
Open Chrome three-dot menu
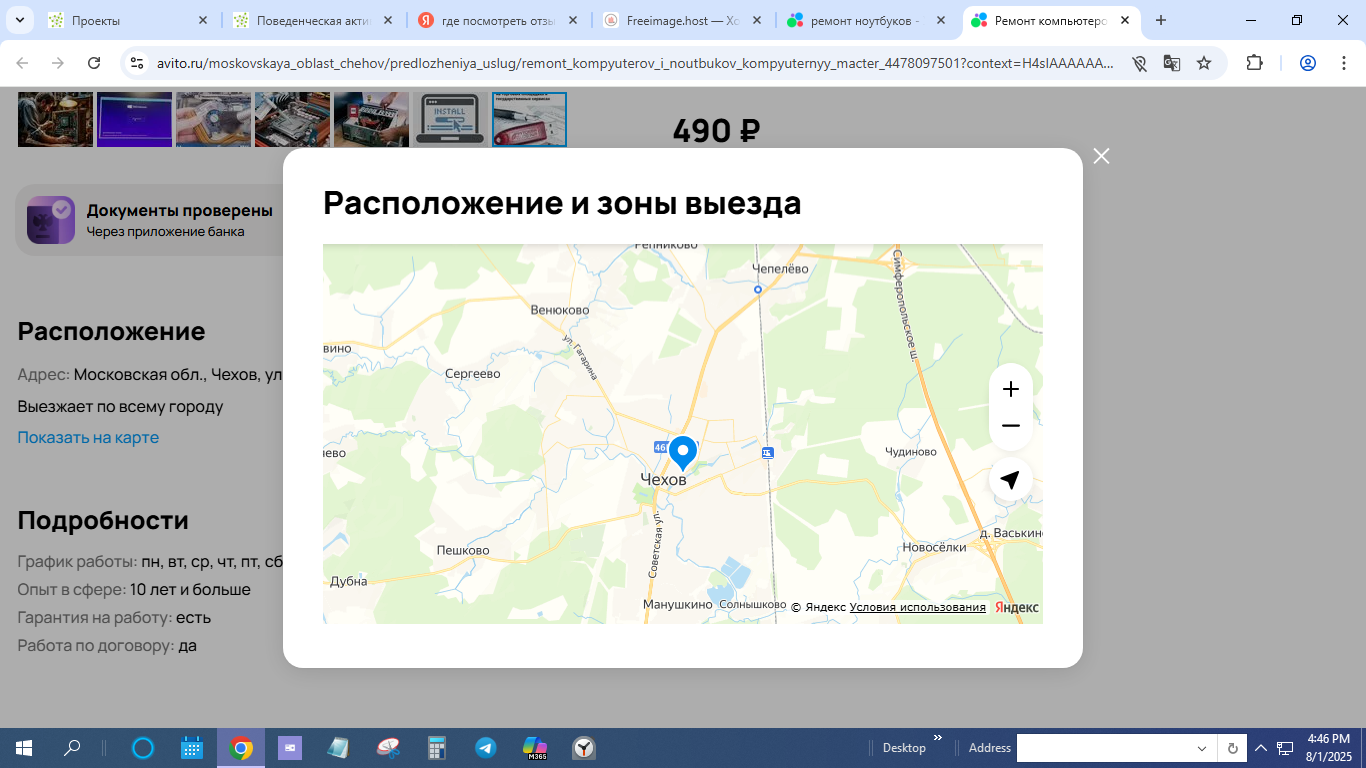click(x=1341, y=63)
